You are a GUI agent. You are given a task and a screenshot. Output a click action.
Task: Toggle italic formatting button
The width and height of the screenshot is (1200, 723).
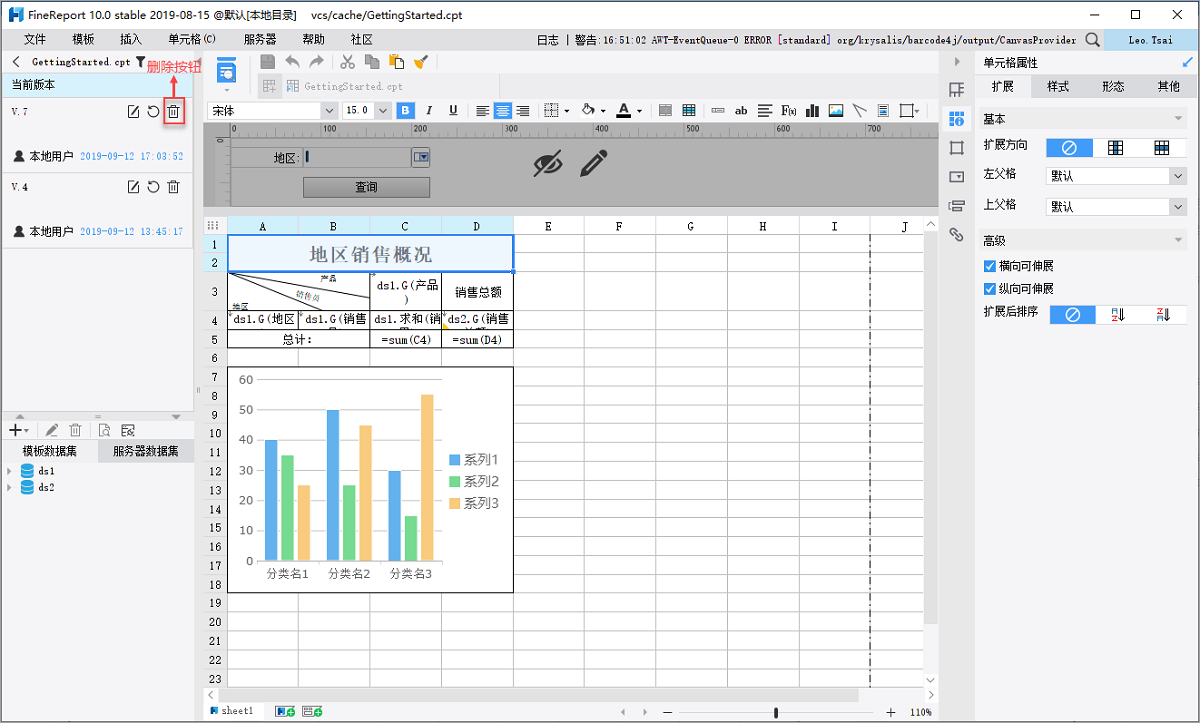(430, 110)
